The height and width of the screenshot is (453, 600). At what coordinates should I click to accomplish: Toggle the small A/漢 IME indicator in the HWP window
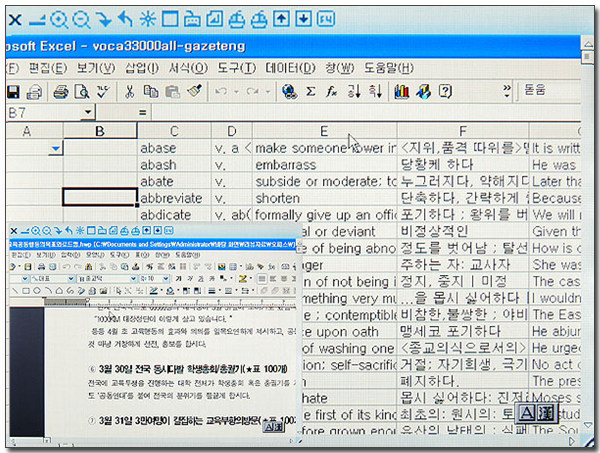pos(274,427)
